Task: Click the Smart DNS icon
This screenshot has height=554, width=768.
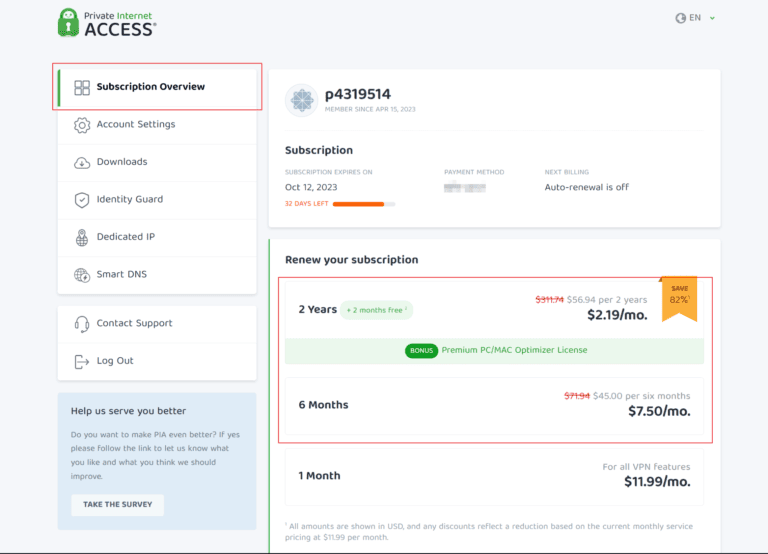Action: tap(82, 275)
